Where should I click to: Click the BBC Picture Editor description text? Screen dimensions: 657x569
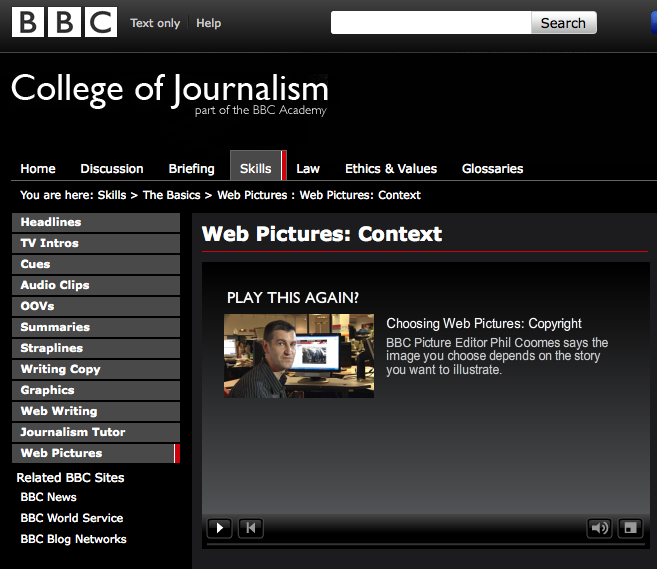[497, 356]
